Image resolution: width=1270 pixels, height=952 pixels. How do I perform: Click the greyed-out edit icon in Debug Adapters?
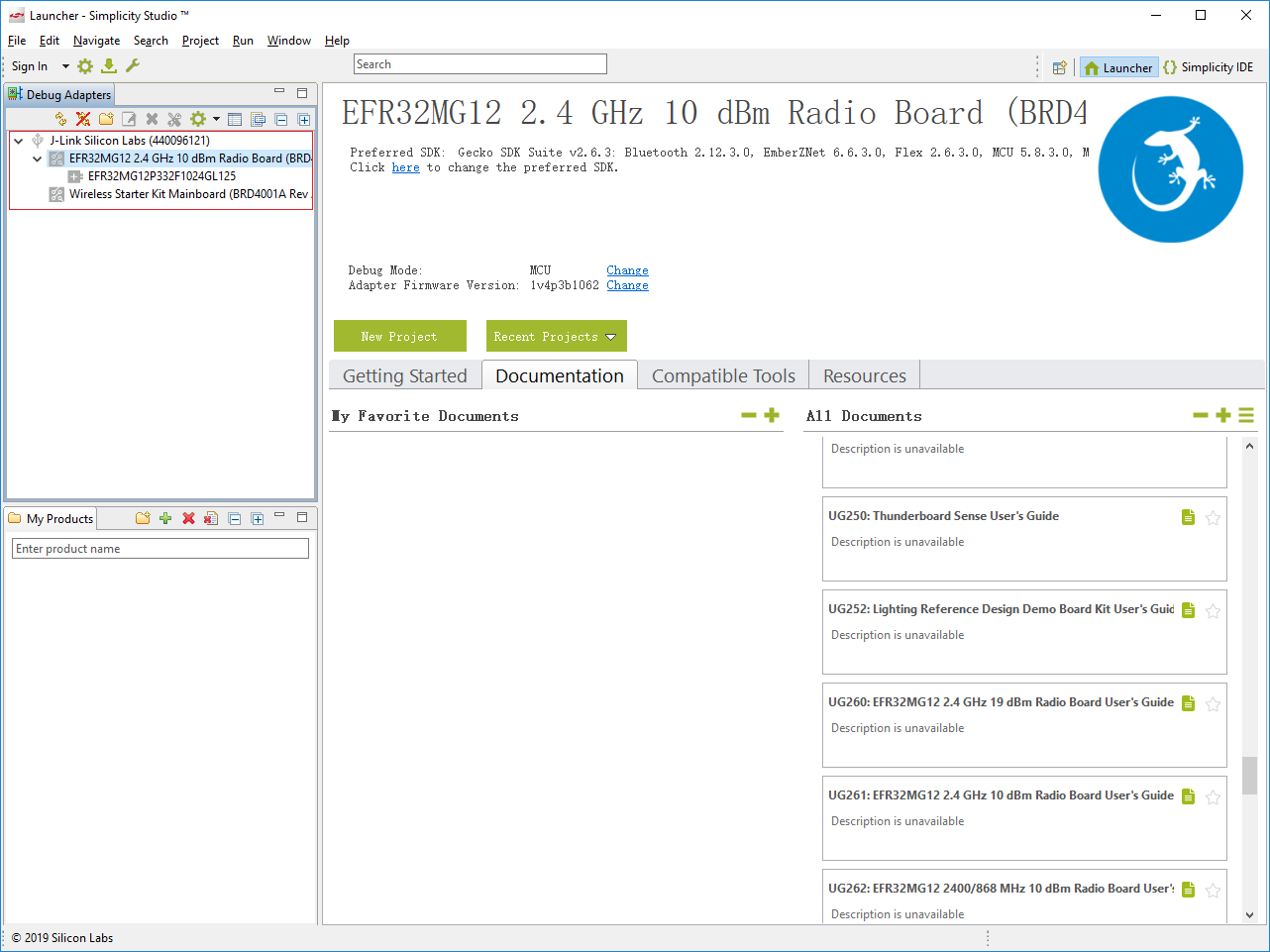[129, 120]
